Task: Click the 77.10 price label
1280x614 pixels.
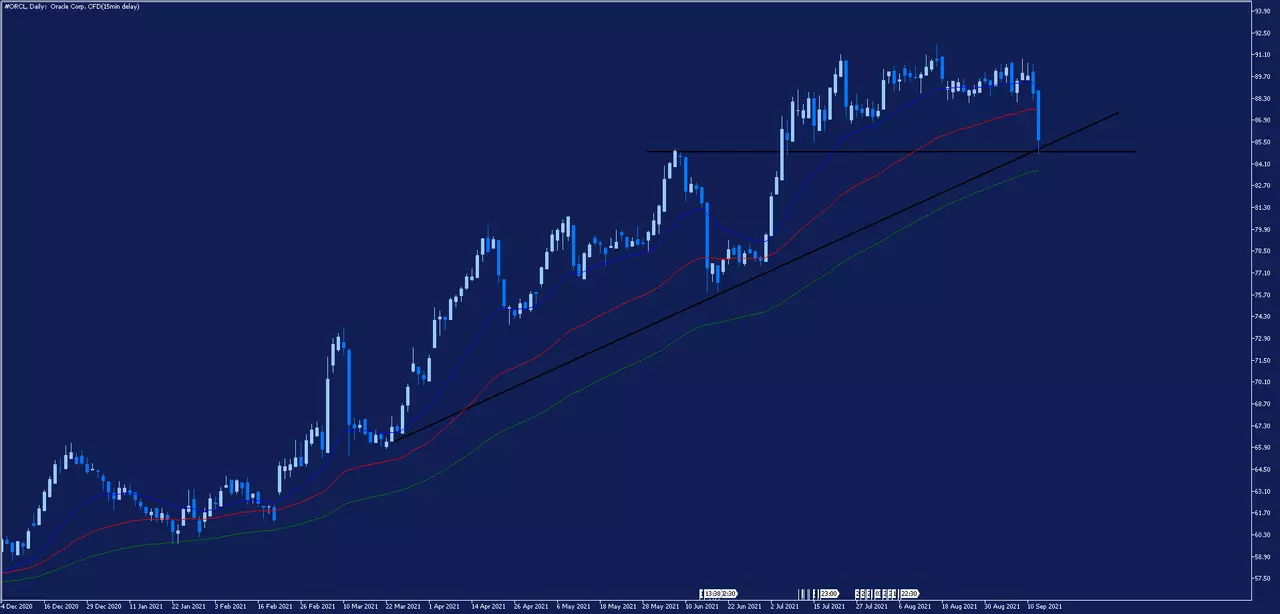Action: (1263, 273)
